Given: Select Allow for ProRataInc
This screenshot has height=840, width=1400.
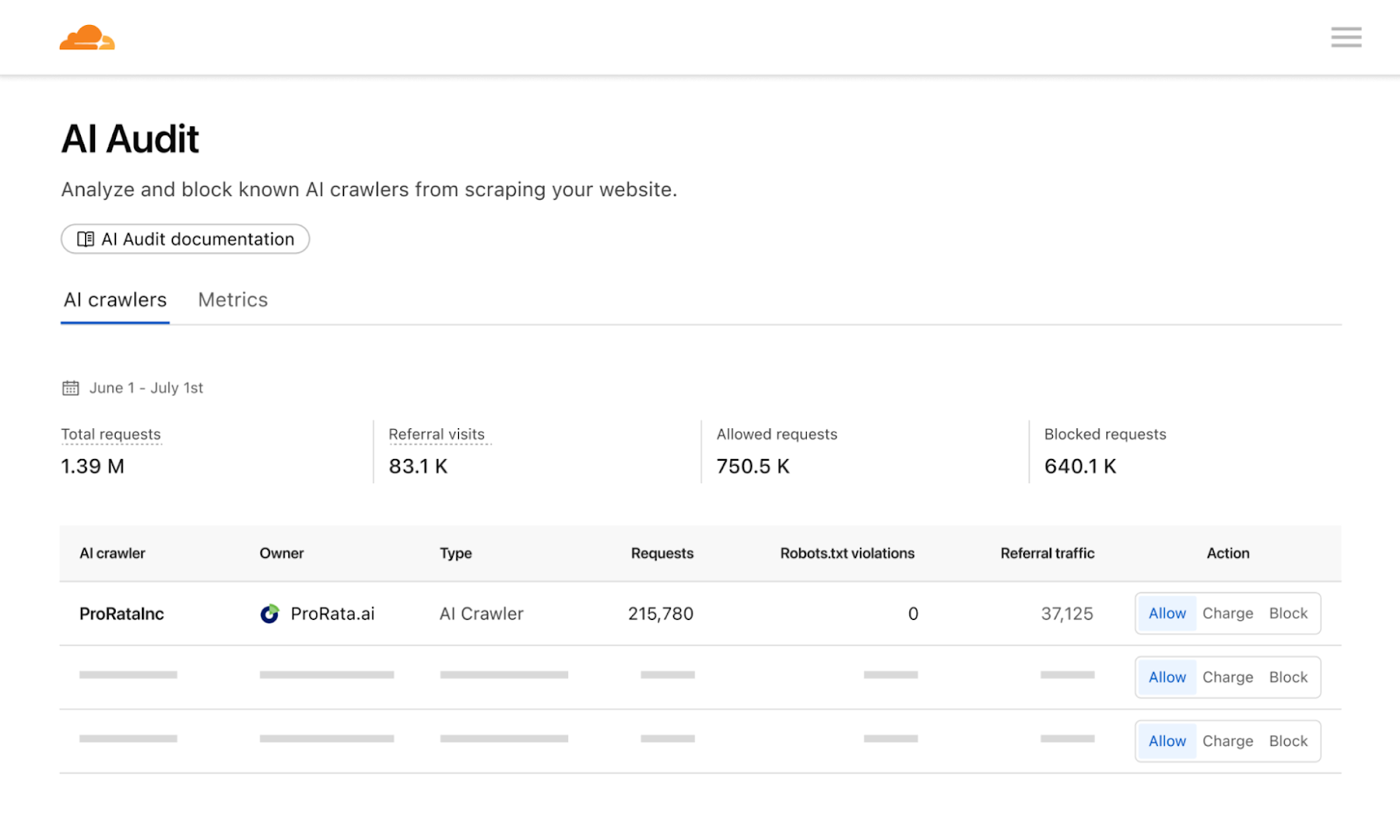Looking at the screenshot, I should coord(1167,613).
